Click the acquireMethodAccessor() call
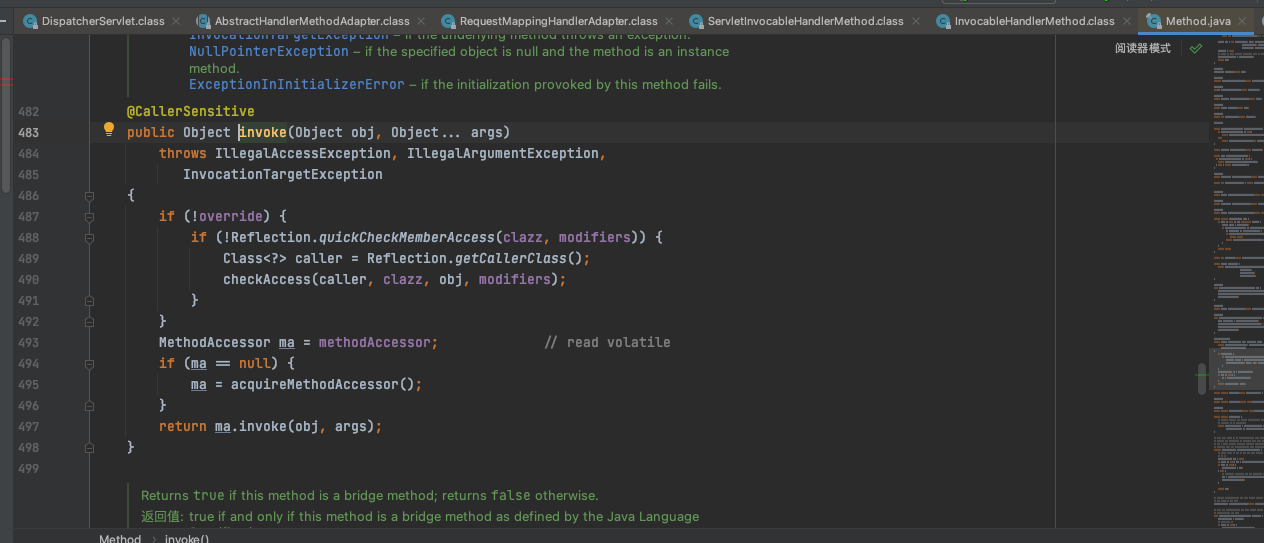The image size is (1264, 543). [x=327, y=384]
